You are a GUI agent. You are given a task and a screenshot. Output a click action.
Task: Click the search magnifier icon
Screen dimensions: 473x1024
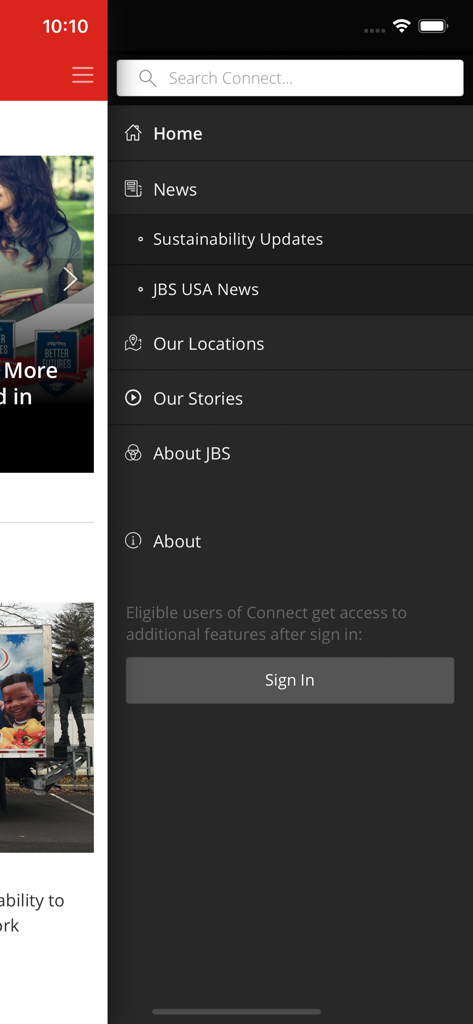tap(148, 78)
